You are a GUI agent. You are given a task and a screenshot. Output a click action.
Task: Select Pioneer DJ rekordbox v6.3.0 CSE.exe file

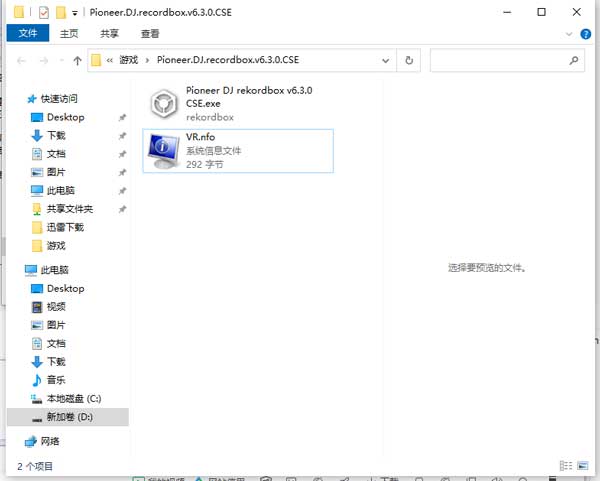coord(238,104)
